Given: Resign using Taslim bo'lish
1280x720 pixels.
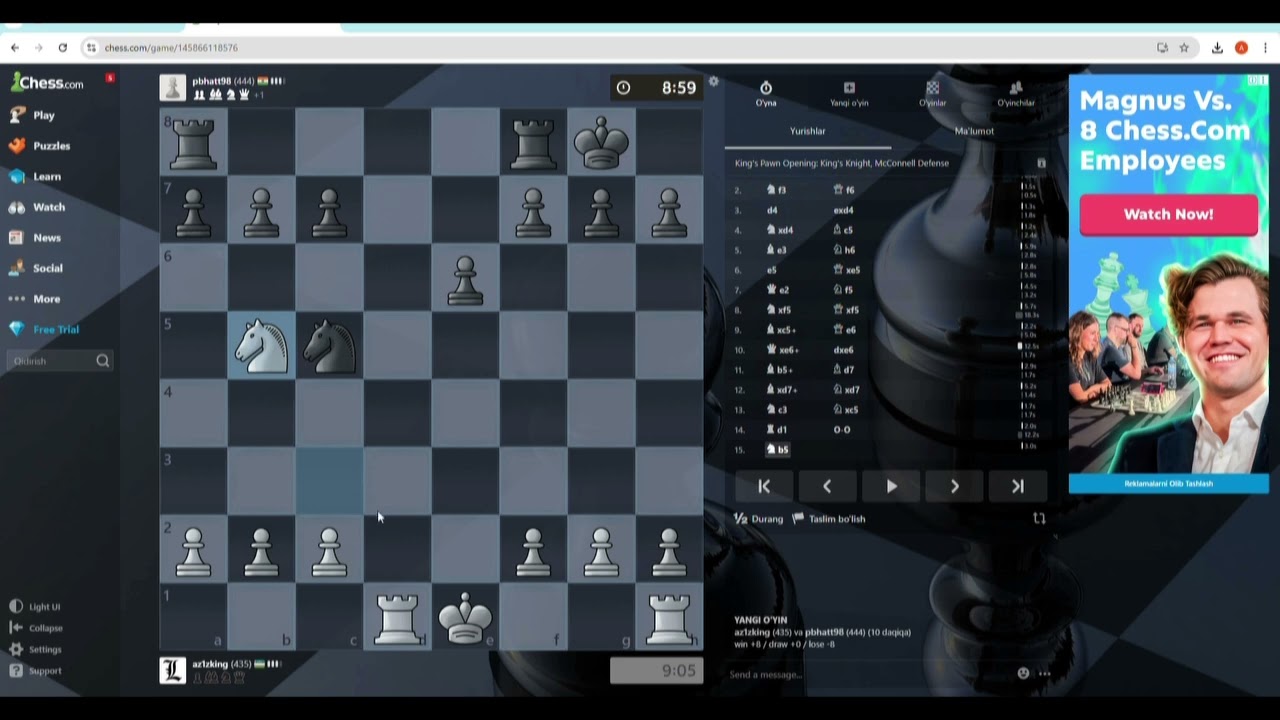Looking at the screenshot, I should pyautogui.click(x=829, y=519).
